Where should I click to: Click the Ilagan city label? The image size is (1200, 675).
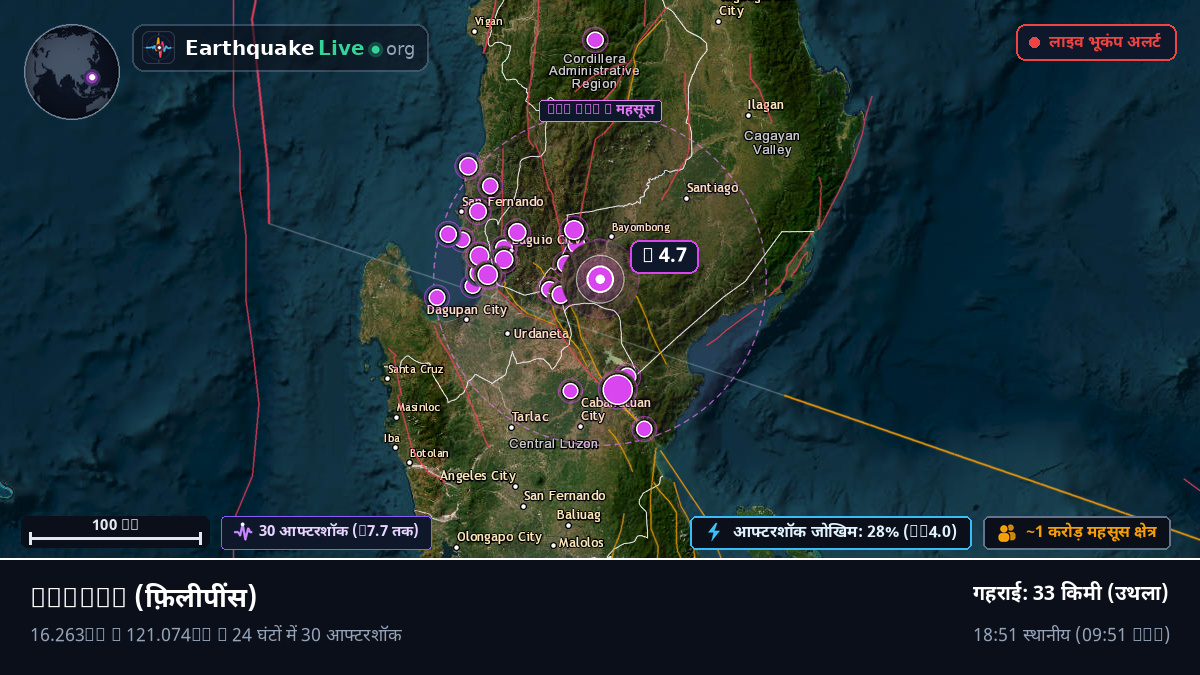766,105
